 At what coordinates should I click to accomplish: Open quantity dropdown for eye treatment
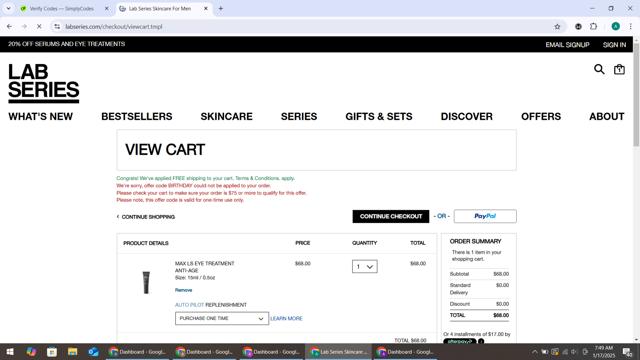pos(364,267)
